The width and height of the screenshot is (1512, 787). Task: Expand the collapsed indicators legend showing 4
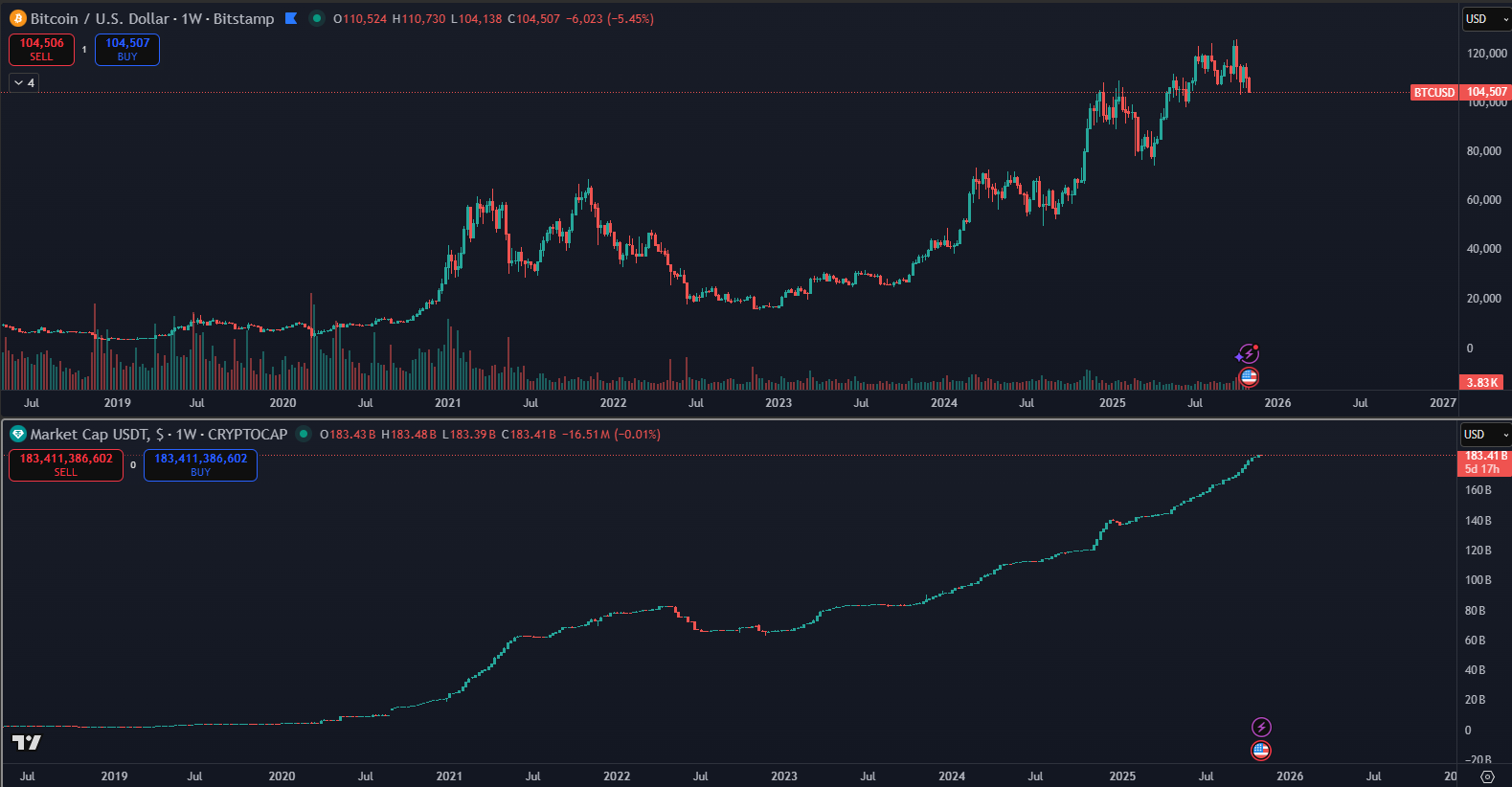24,83
